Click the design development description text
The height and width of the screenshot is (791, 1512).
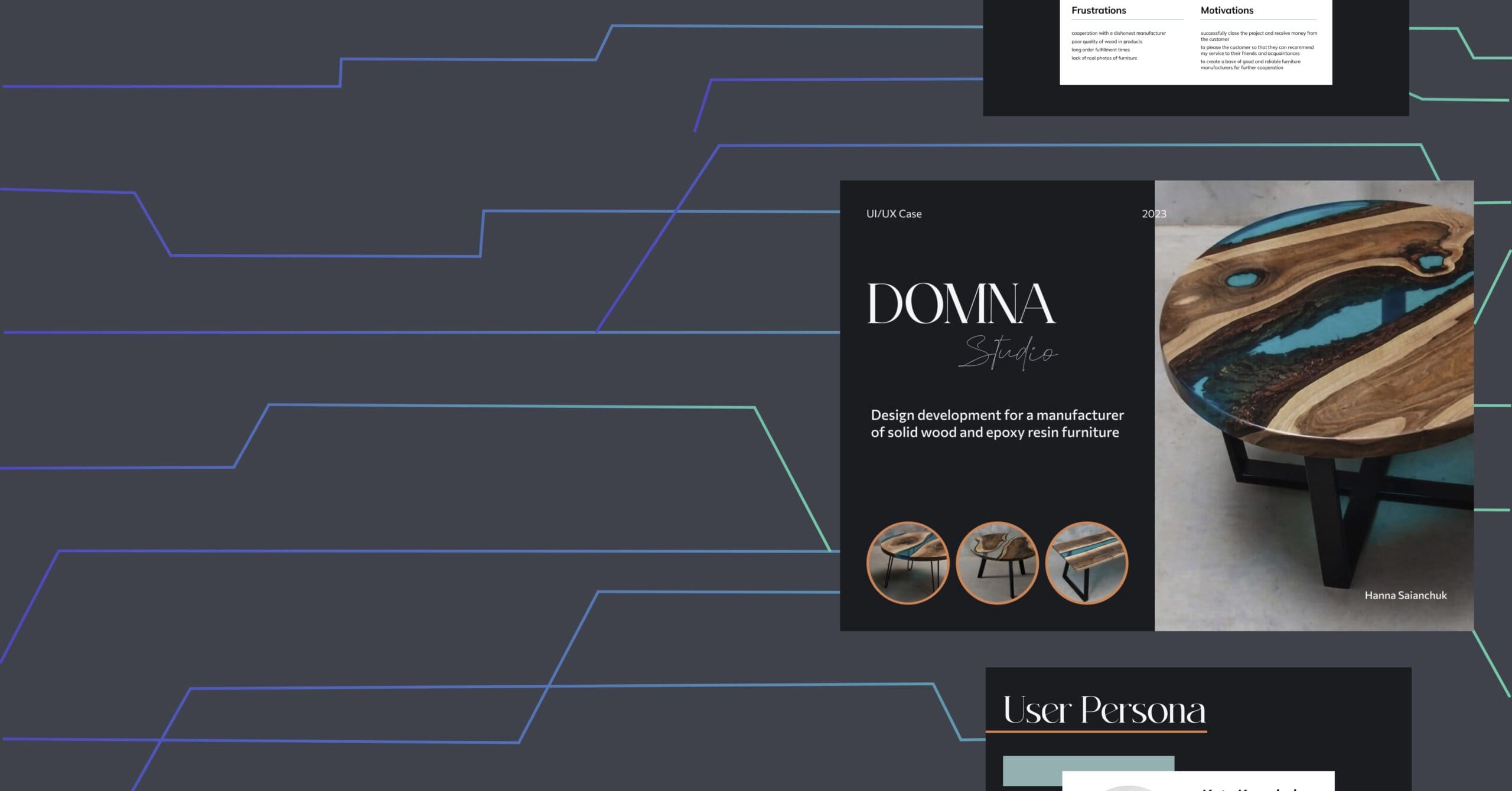point(997,424)
